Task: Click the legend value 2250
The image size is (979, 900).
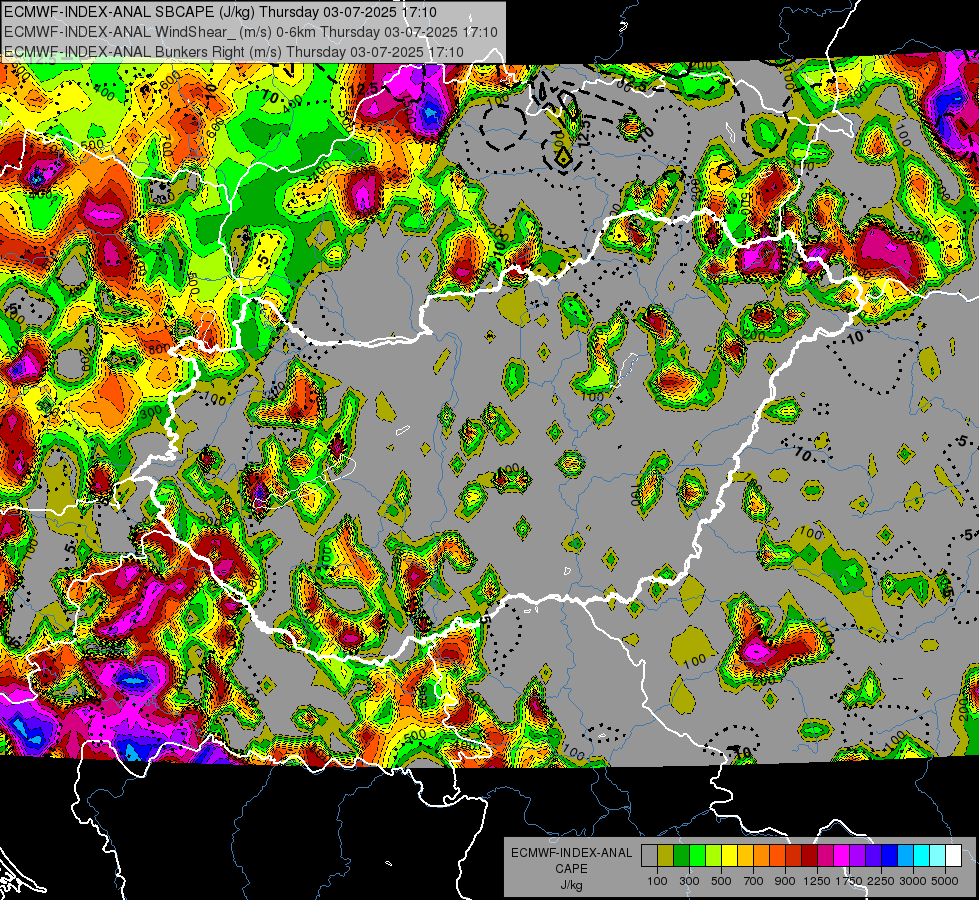Action: [x=880, y=881]
